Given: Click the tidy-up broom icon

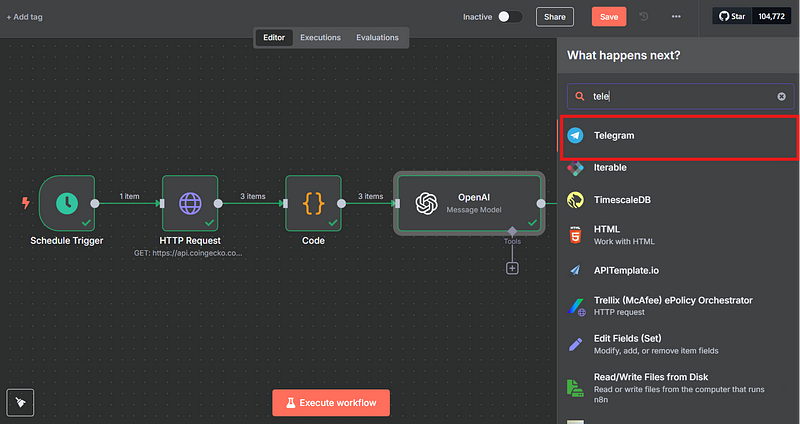Looking at the screenshot, I should [20, 403].
